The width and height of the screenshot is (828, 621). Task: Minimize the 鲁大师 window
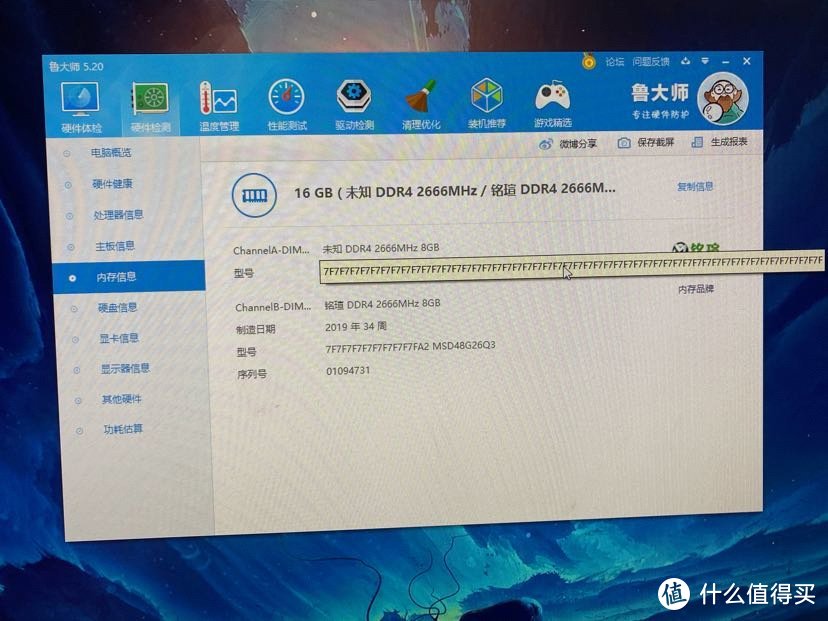(726, 62)
